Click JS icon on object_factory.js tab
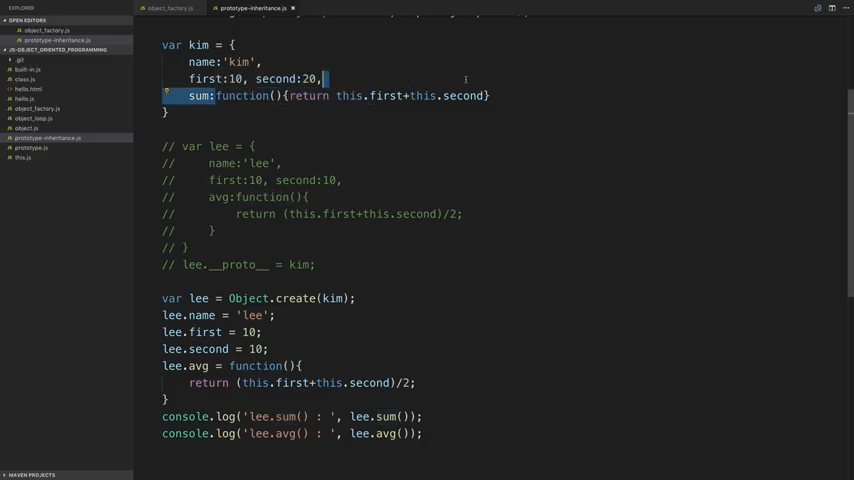Screen dimensions: 854x480 click(143, 8)
